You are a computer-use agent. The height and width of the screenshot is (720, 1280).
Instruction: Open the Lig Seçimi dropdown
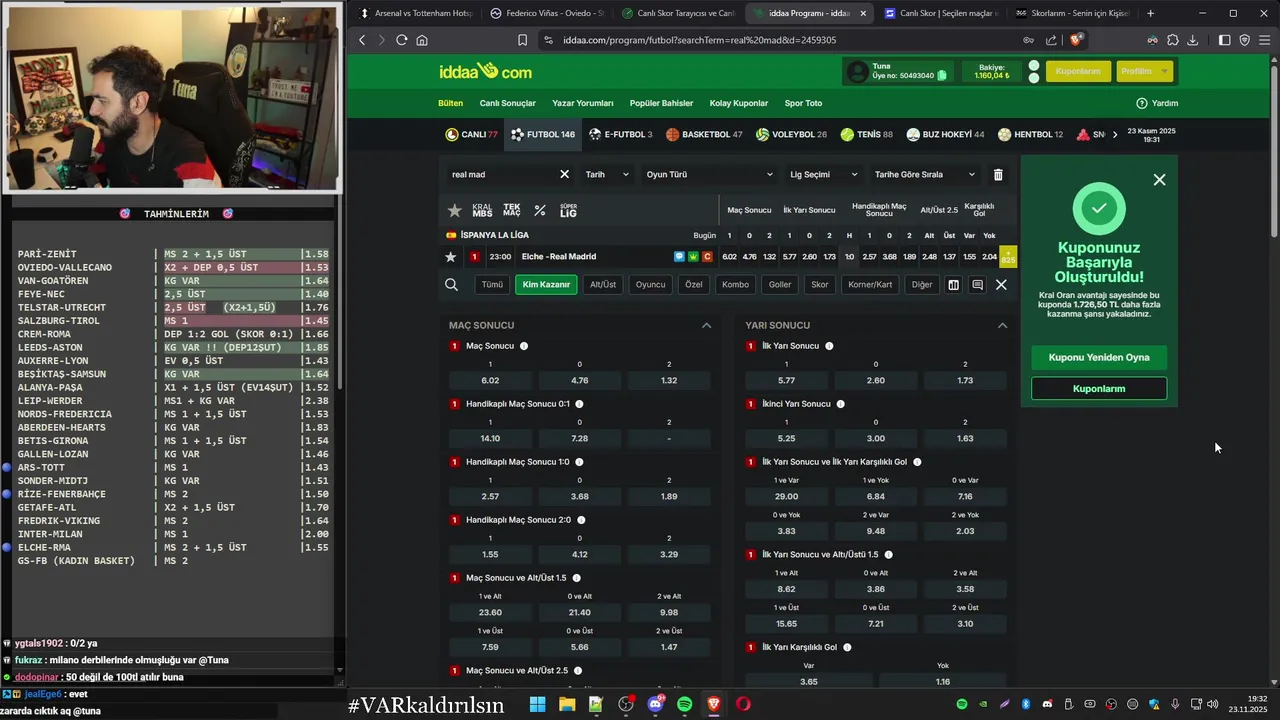click(823, 174)
